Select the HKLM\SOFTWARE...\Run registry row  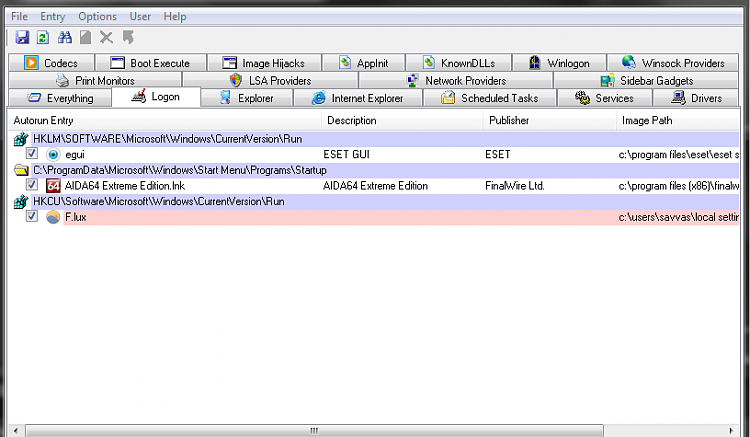click(385, 139)
